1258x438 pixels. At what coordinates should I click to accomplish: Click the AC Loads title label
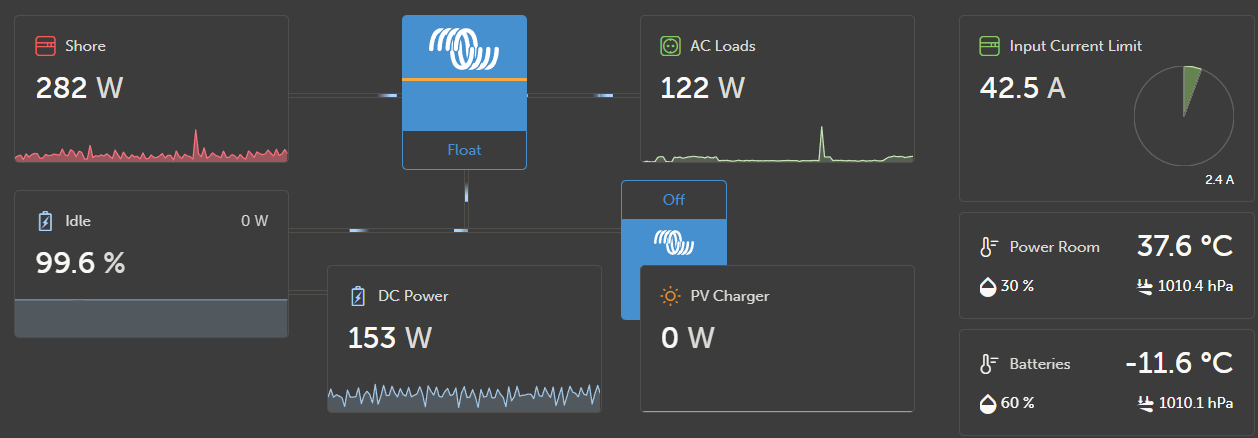723,46
